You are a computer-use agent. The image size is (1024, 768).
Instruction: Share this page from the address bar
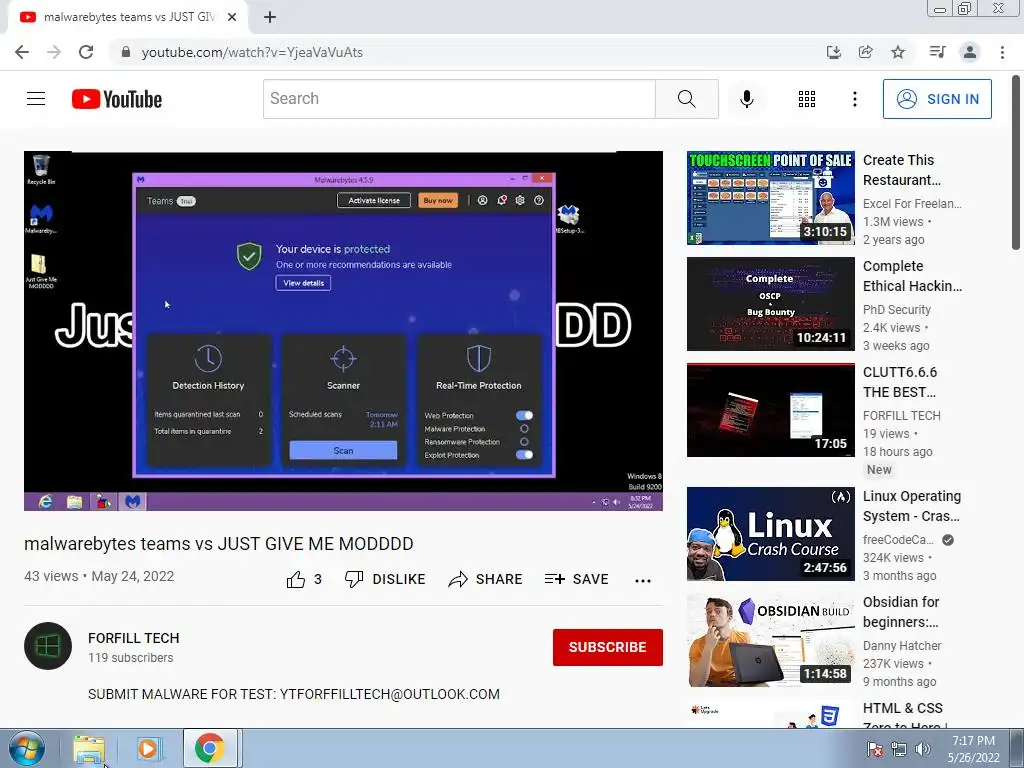pos(866,52)
